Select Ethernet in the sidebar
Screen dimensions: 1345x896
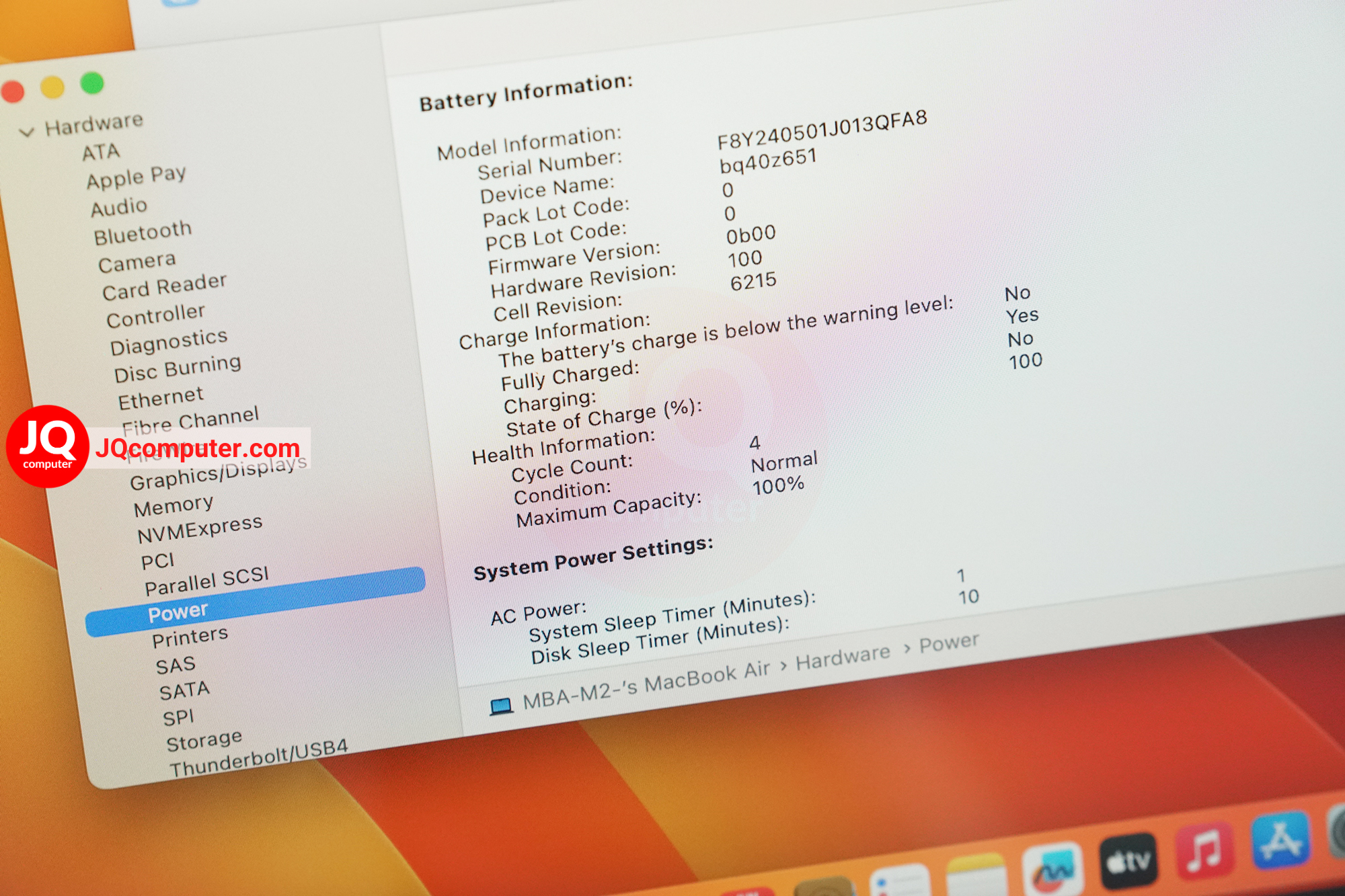tap(160, 398)
